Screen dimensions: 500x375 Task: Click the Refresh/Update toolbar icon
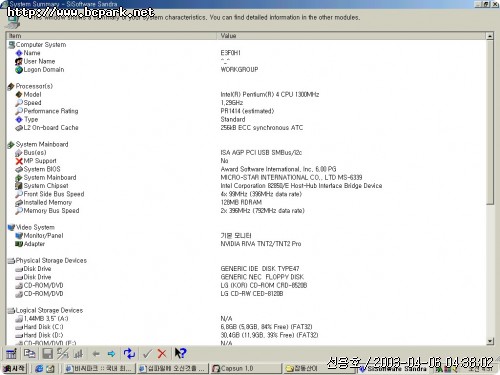pos(129,354)
